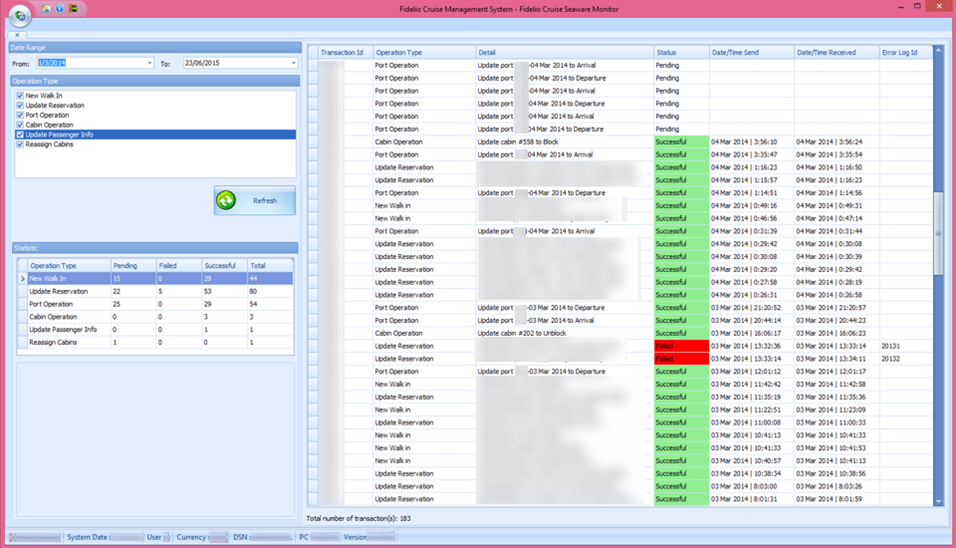Click into the To date field 23/06/2015
This screenshot has height=548, width=956.
click(235, 63)
